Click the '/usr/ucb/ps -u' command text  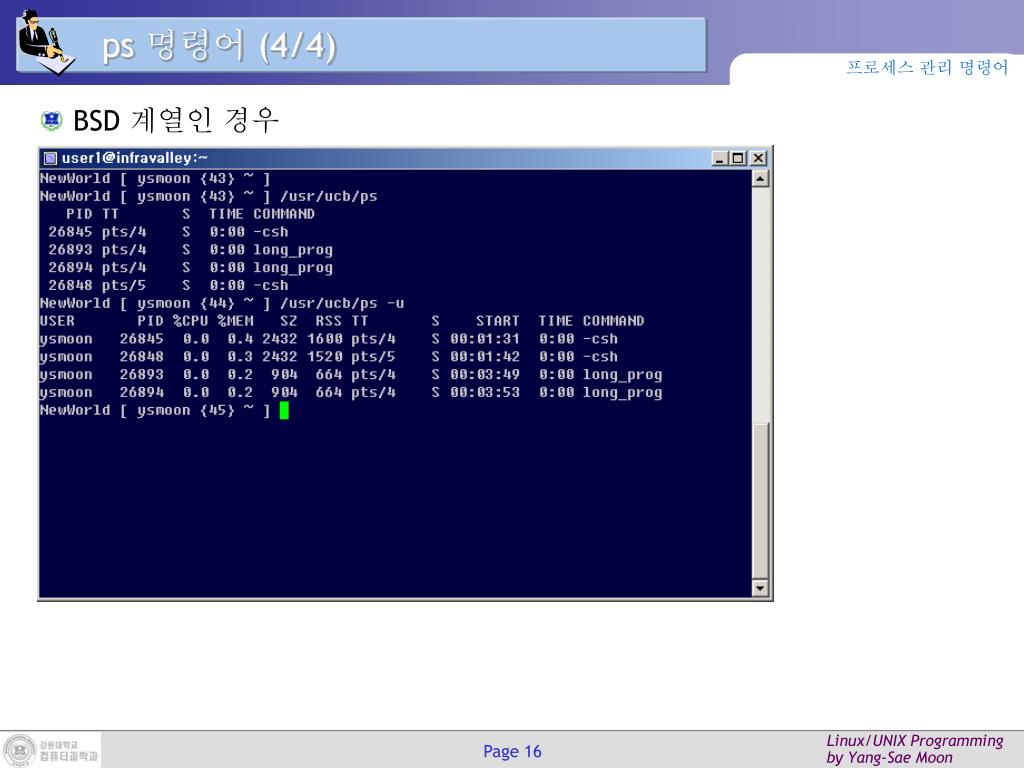point(342,303)
